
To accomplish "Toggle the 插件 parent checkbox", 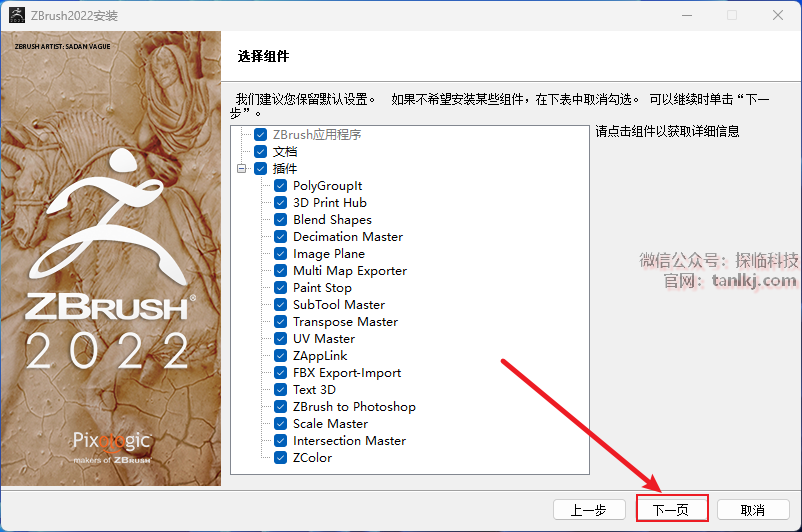I will (x=261, y=168).
